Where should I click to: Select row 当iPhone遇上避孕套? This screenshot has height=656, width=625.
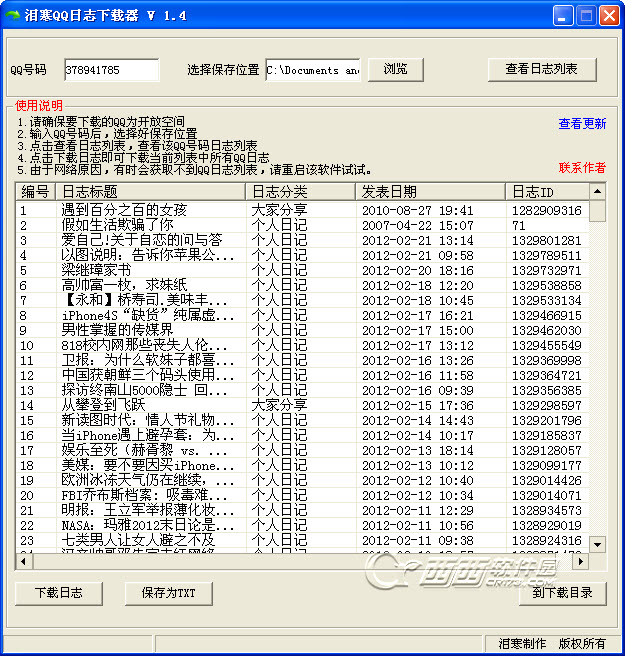(x=302, y=436)
